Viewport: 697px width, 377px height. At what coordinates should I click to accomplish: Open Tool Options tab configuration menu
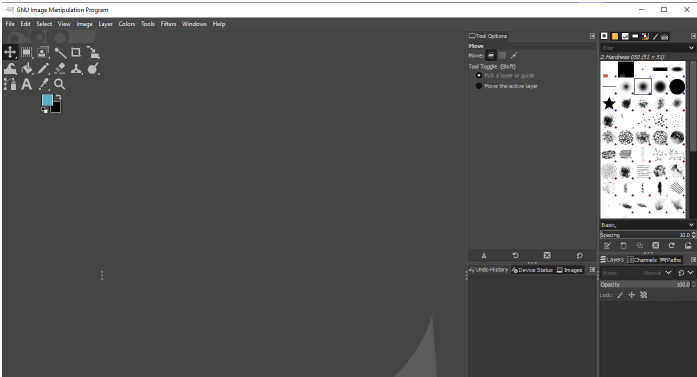592,36
